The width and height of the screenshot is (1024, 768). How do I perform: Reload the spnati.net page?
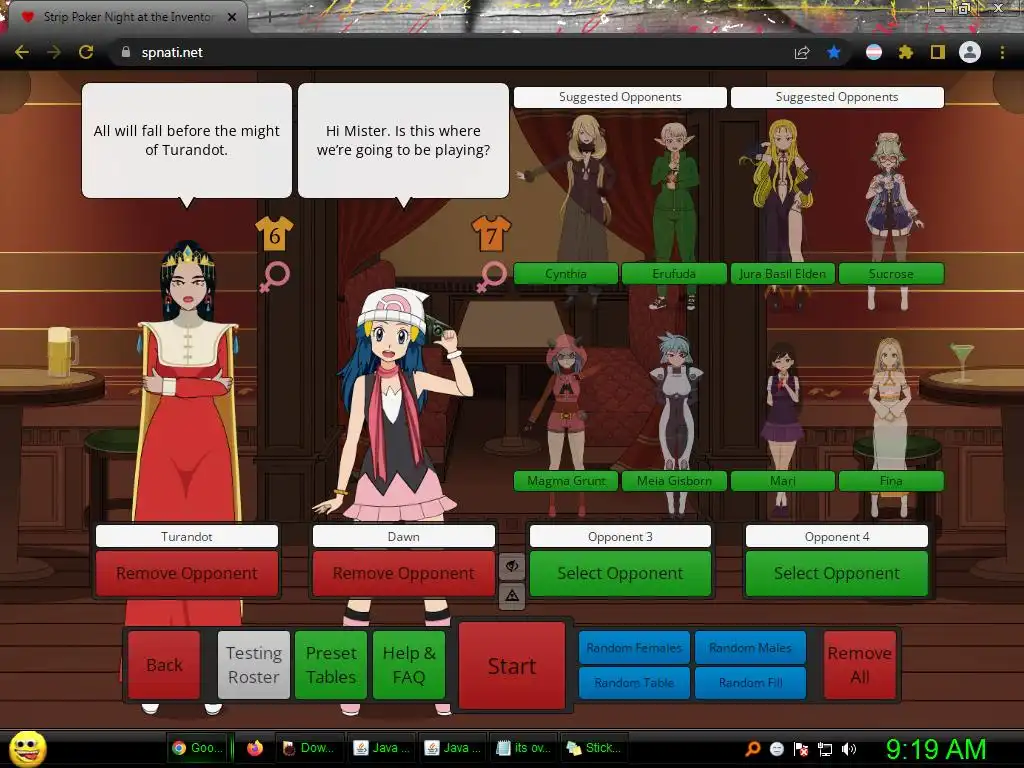86,52
